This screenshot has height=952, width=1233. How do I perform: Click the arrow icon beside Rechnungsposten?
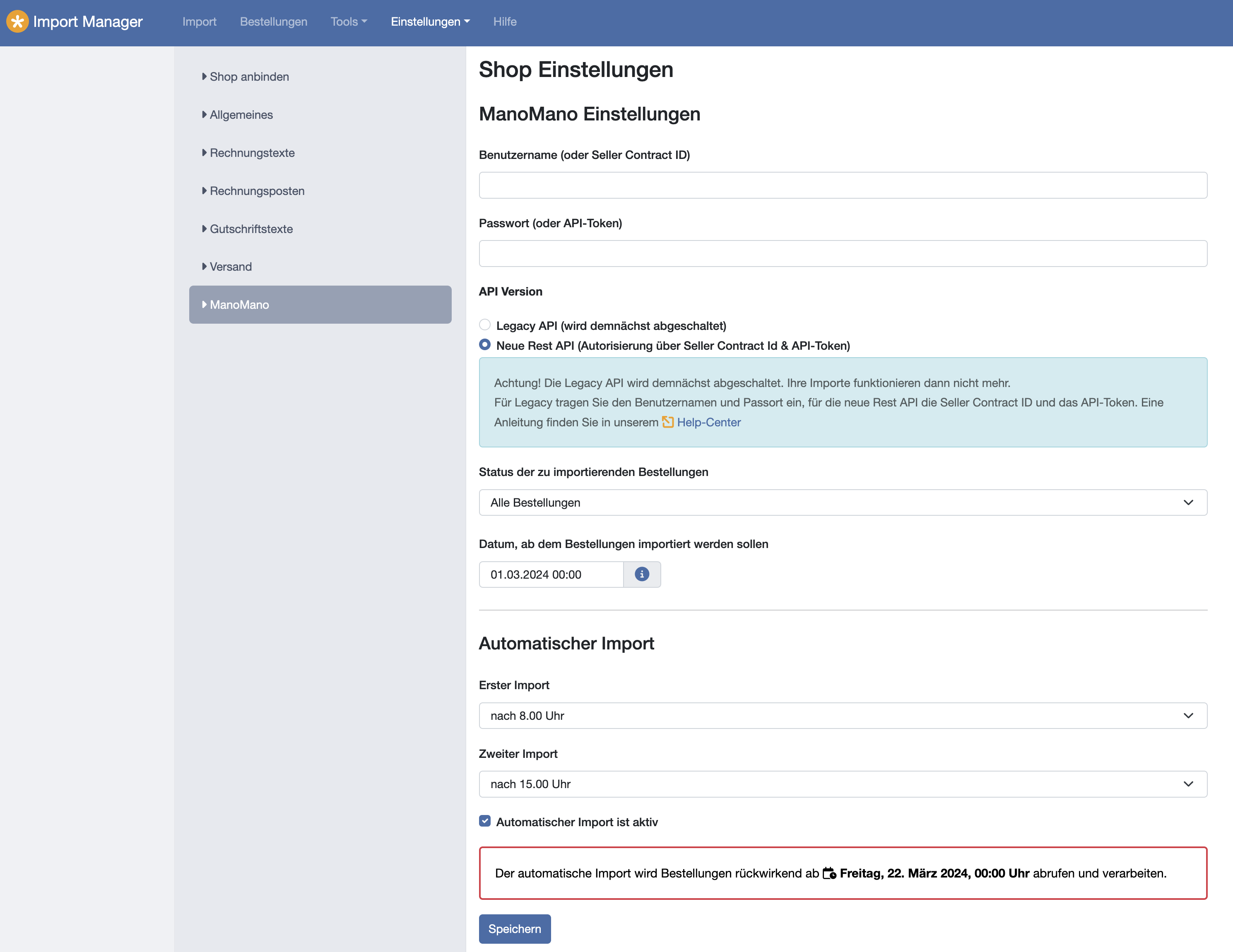[x=205, y=191]
